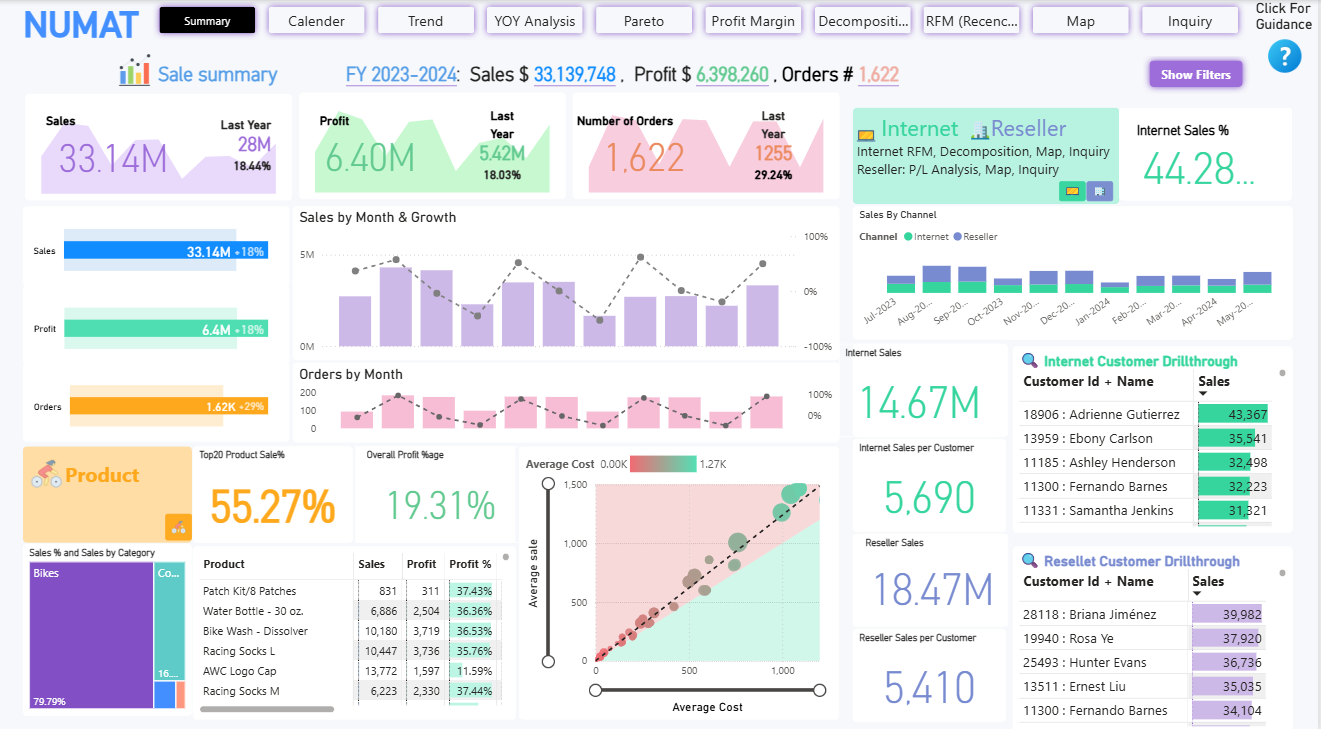The image size is (1321, 729).
Task: Select the Water Bottle - 30 oz. row
Action: [x=348, y=611]
